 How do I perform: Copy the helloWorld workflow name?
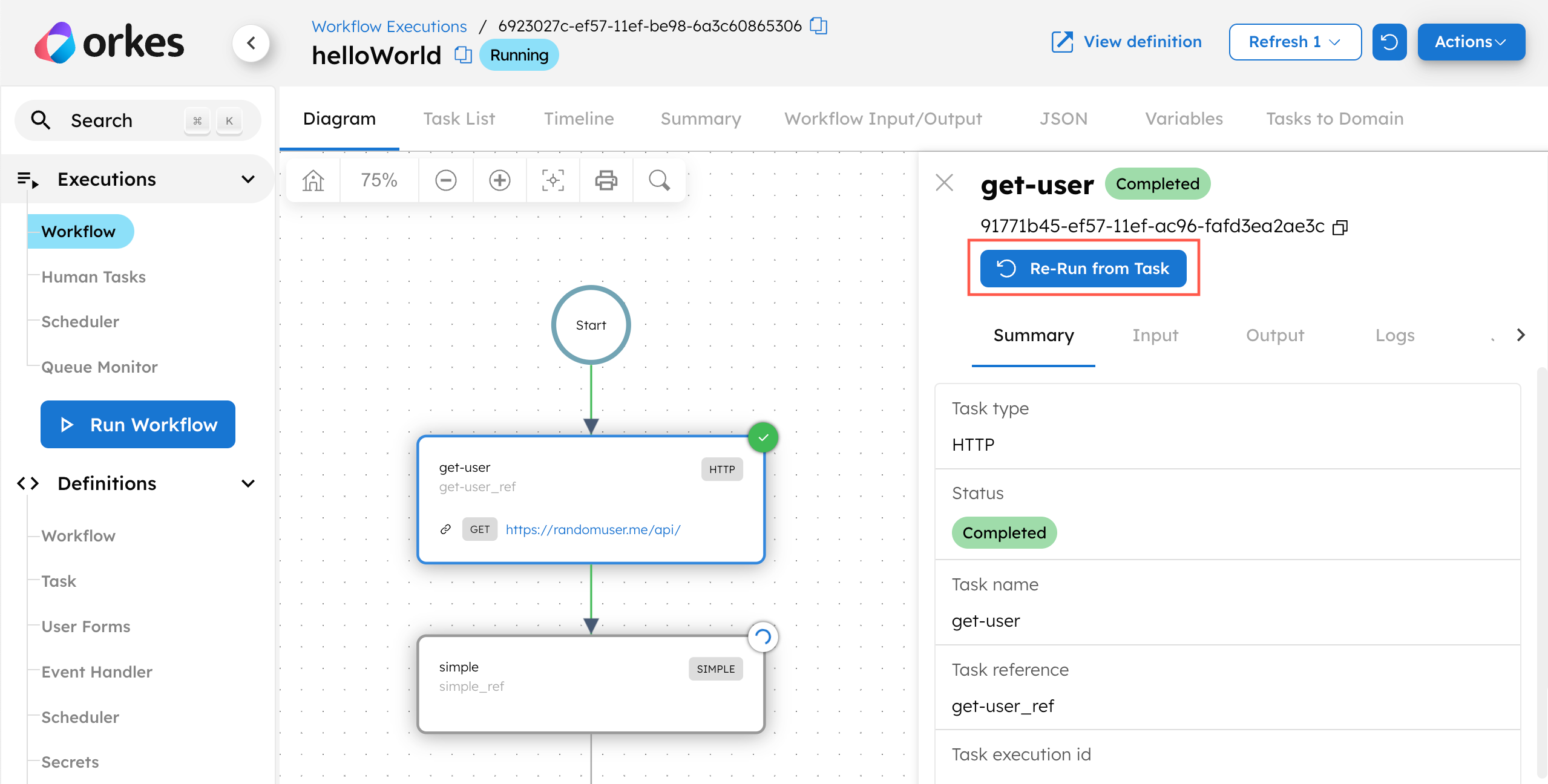(x=463, y=55)
